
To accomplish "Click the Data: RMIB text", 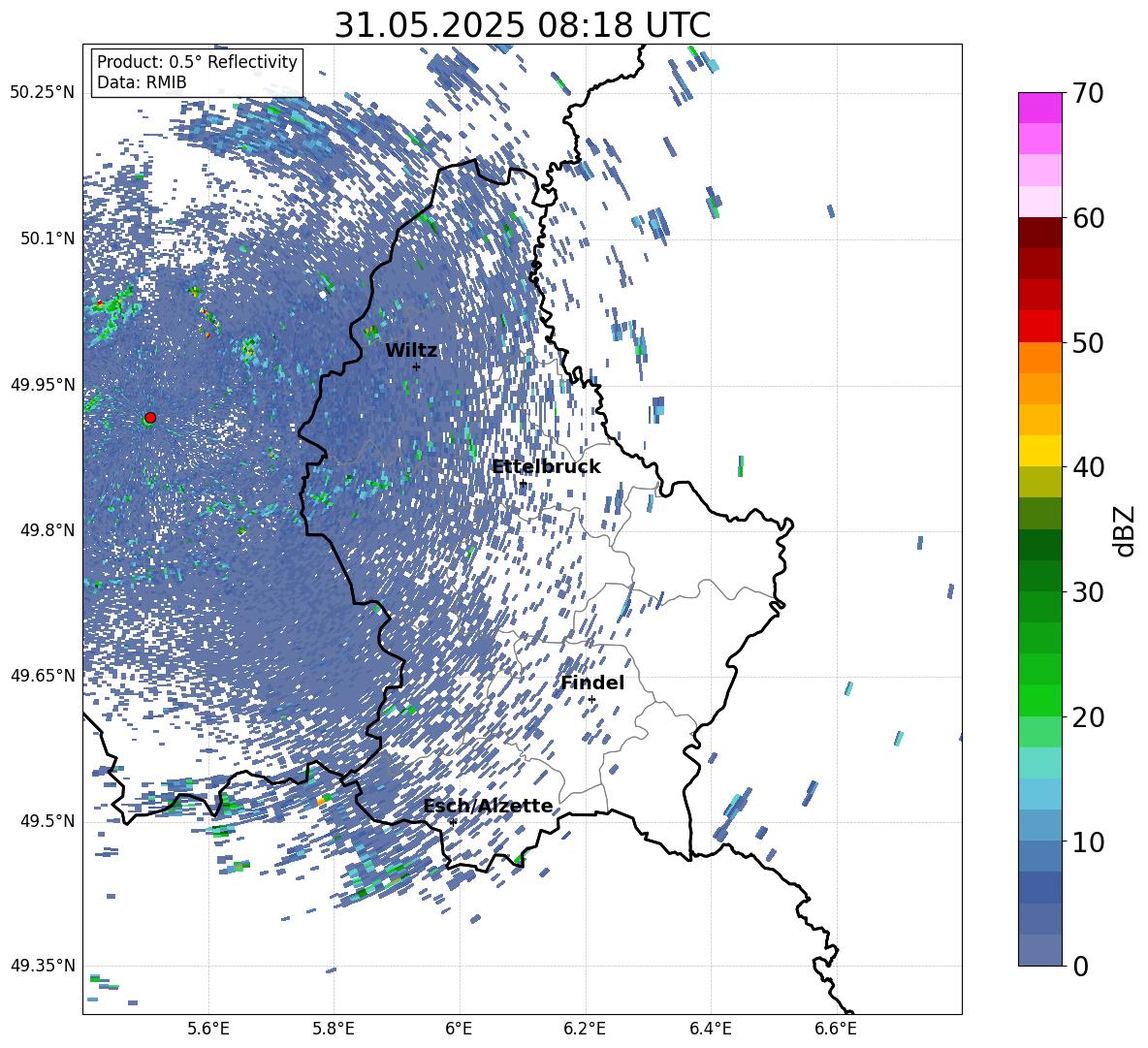I will point(142,82).
